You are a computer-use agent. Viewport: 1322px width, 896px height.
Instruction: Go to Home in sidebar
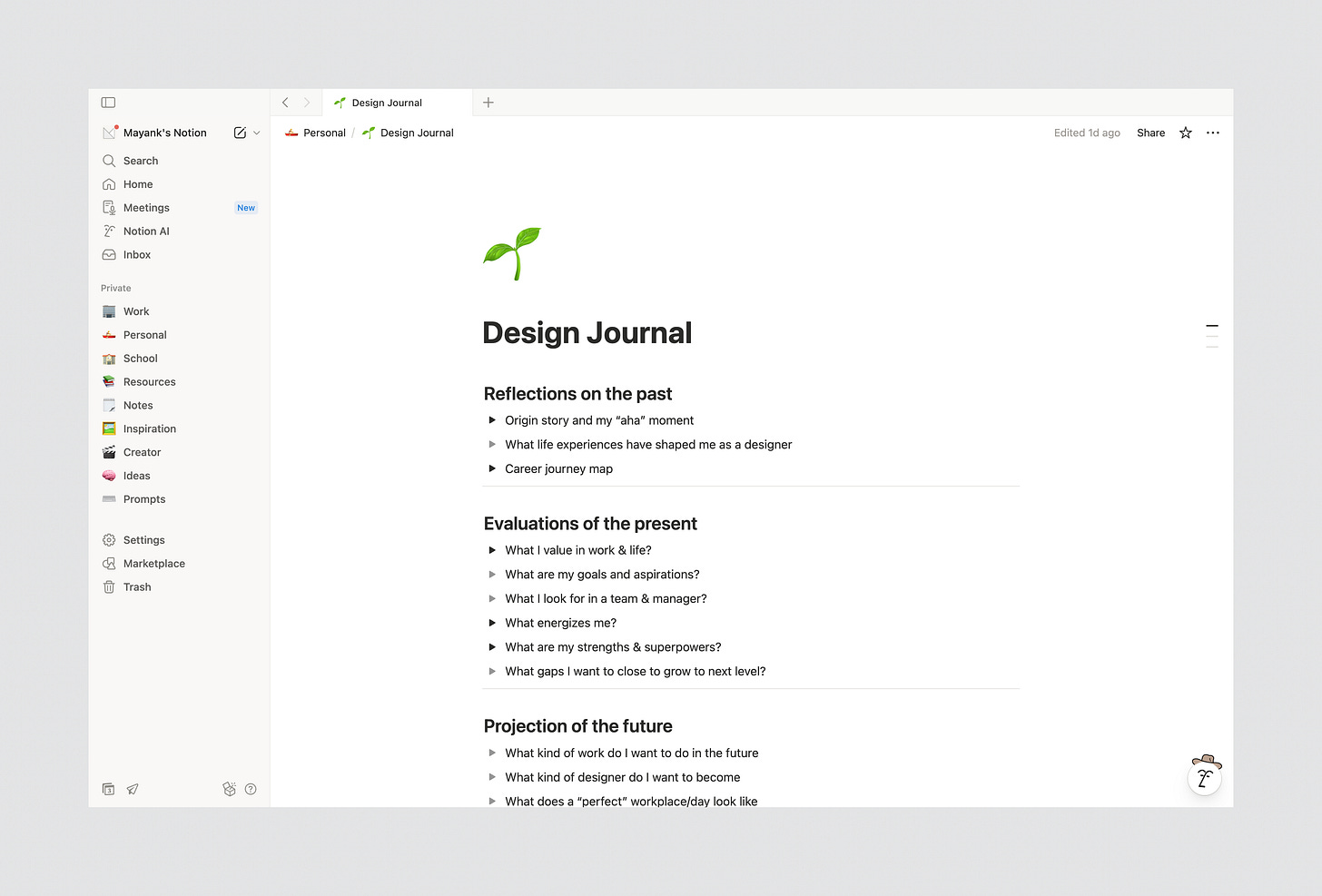pos(180,184)
